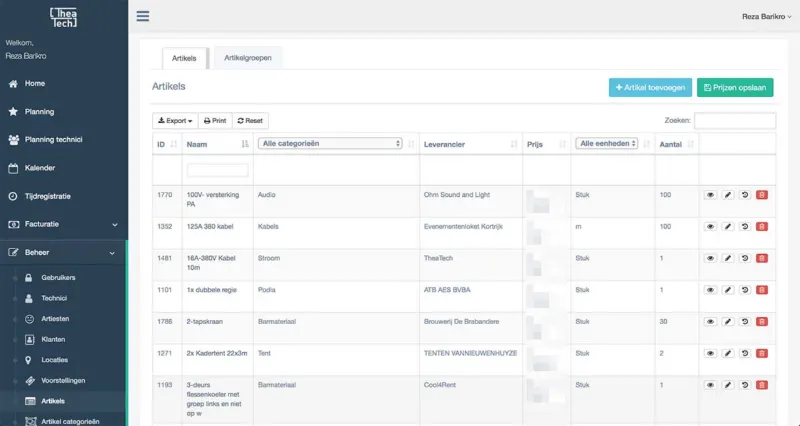Viewport: 800px width, 426px height.
Task: Delete the 16A-380V Kabel 10m article
Action: [762, 258]
